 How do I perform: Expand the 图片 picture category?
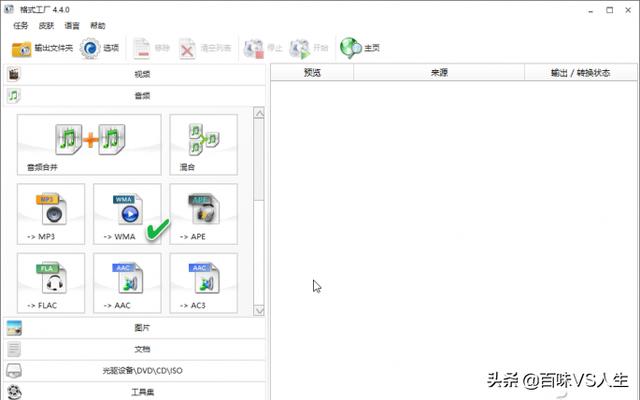(135, 328)
